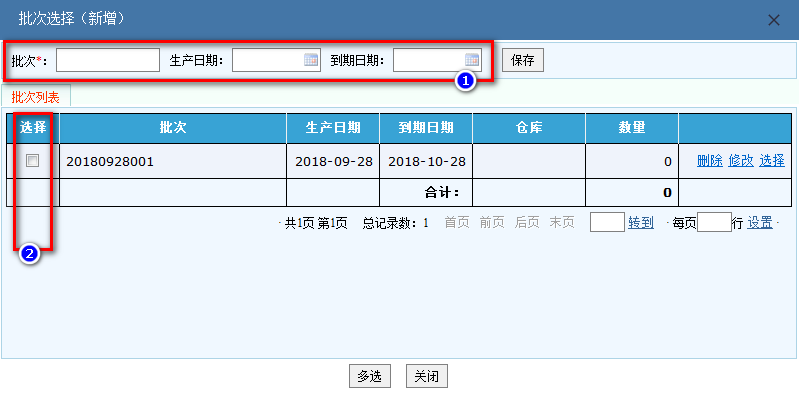Click the 转到 page jump link

coord(641,223)
